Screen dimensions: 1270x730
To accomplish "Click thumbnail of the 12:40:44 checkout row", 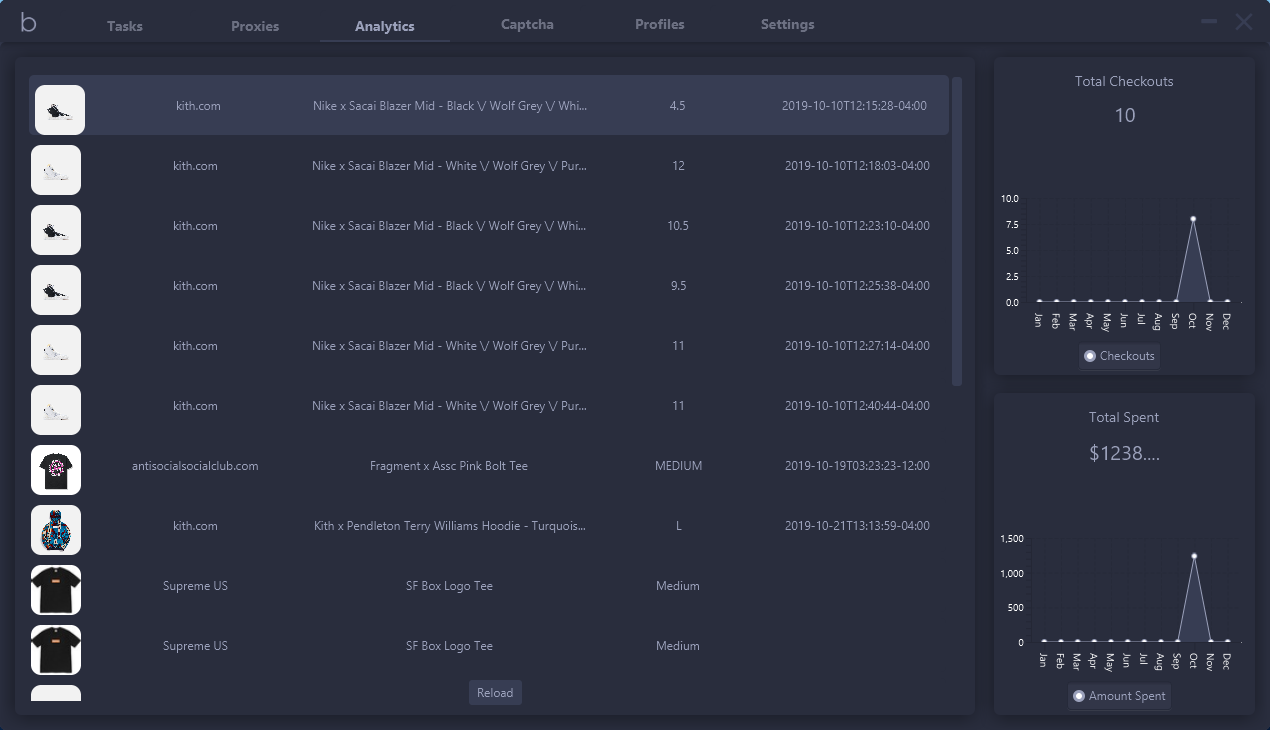I will click(x=56, y=410).
